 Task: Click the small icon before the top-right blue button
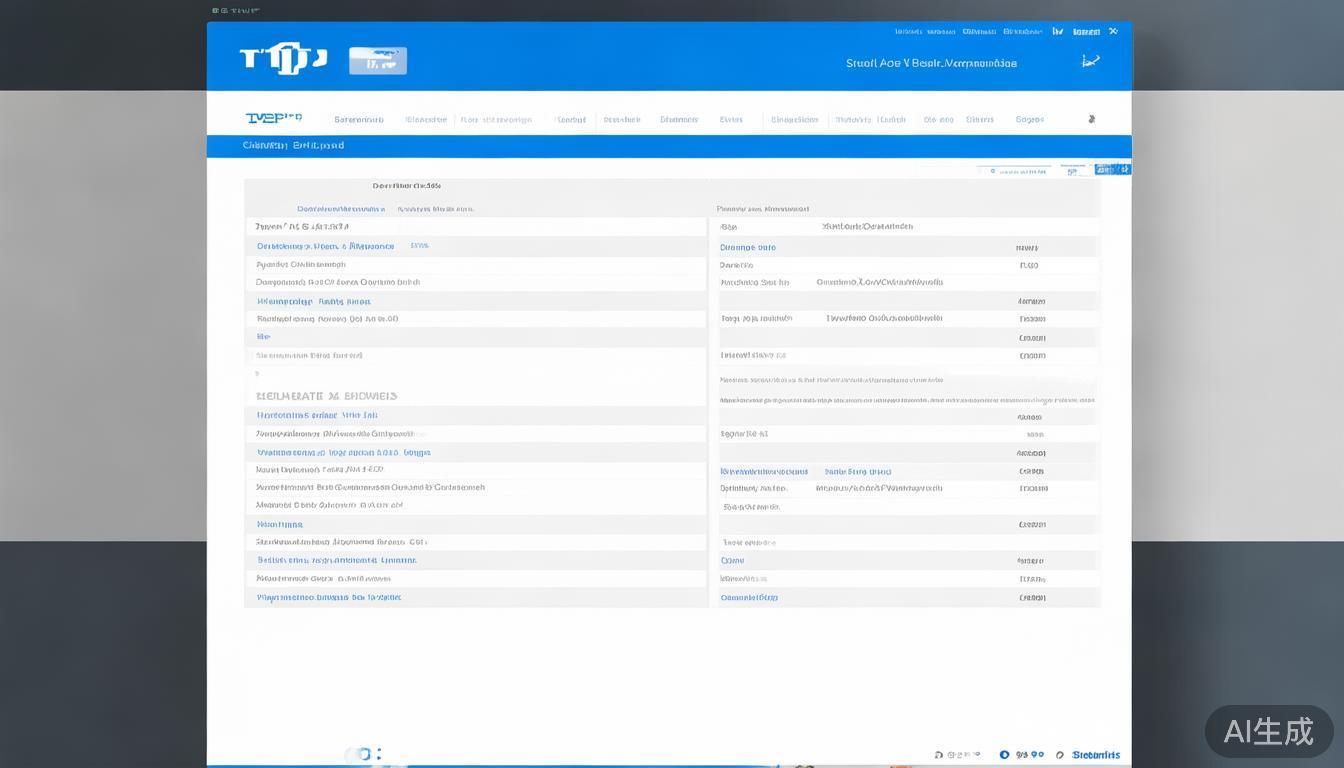[x=1072, y=171]
